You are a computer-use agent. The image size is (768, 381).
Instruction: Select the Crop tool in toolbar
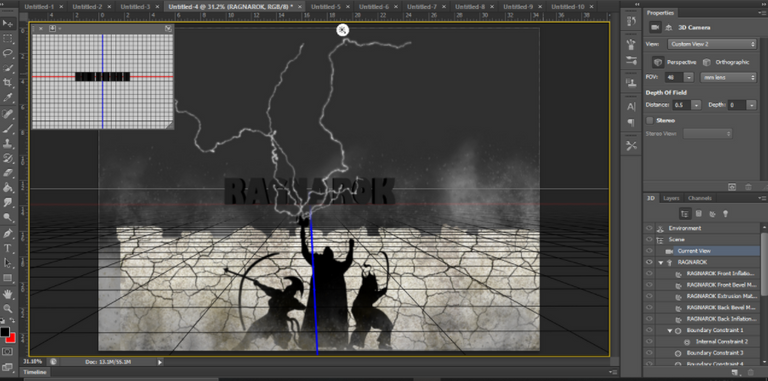pyautogui.click(x=8, y=83)
